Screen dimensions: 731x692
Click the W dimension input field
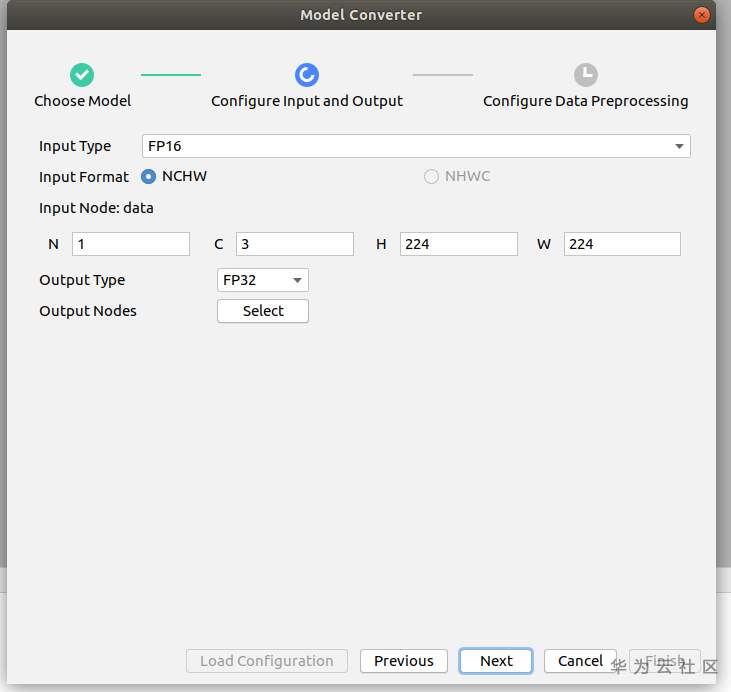click(622, 244)
